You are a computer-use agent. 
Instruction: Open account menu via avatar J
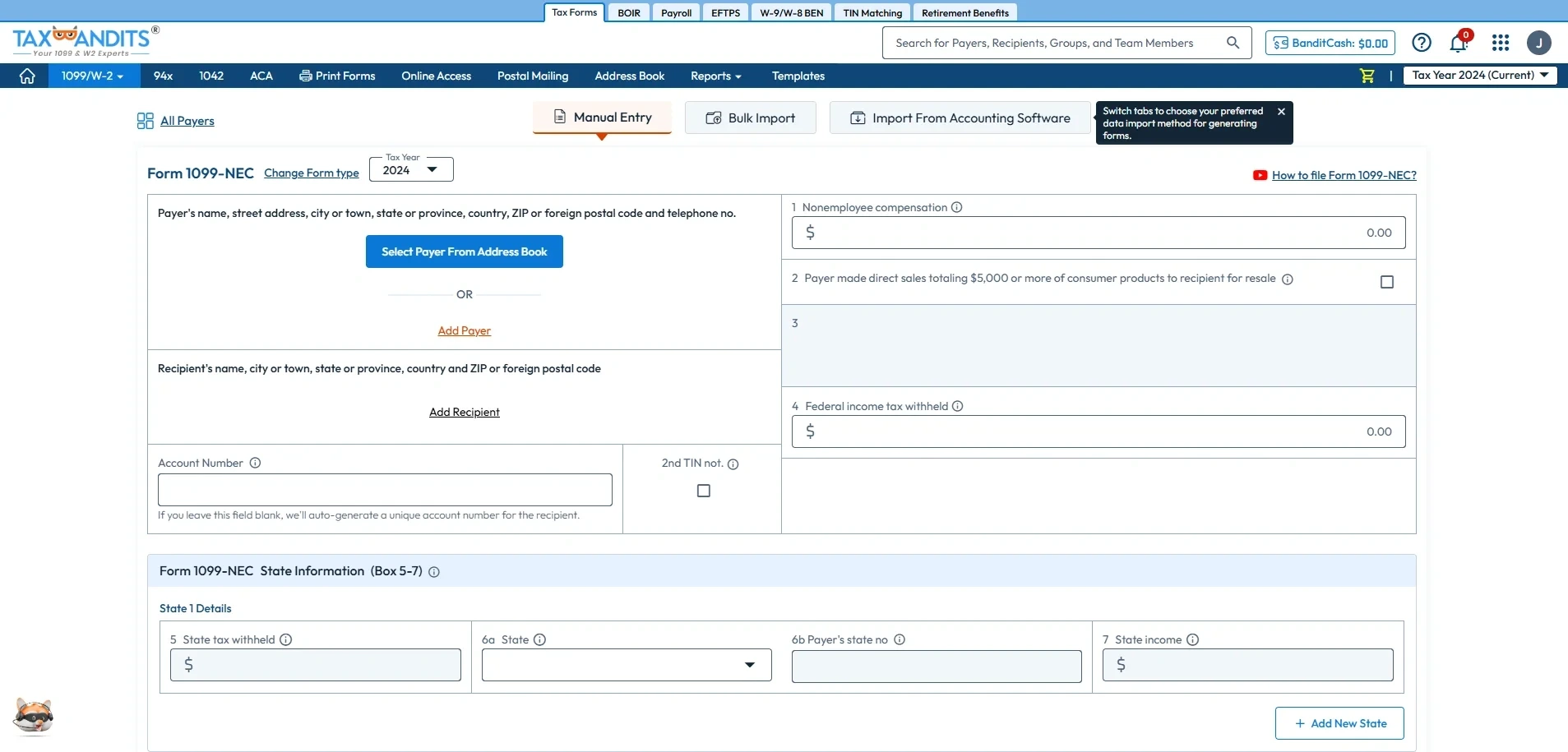pyautogui.click(x=1538, y=42)
